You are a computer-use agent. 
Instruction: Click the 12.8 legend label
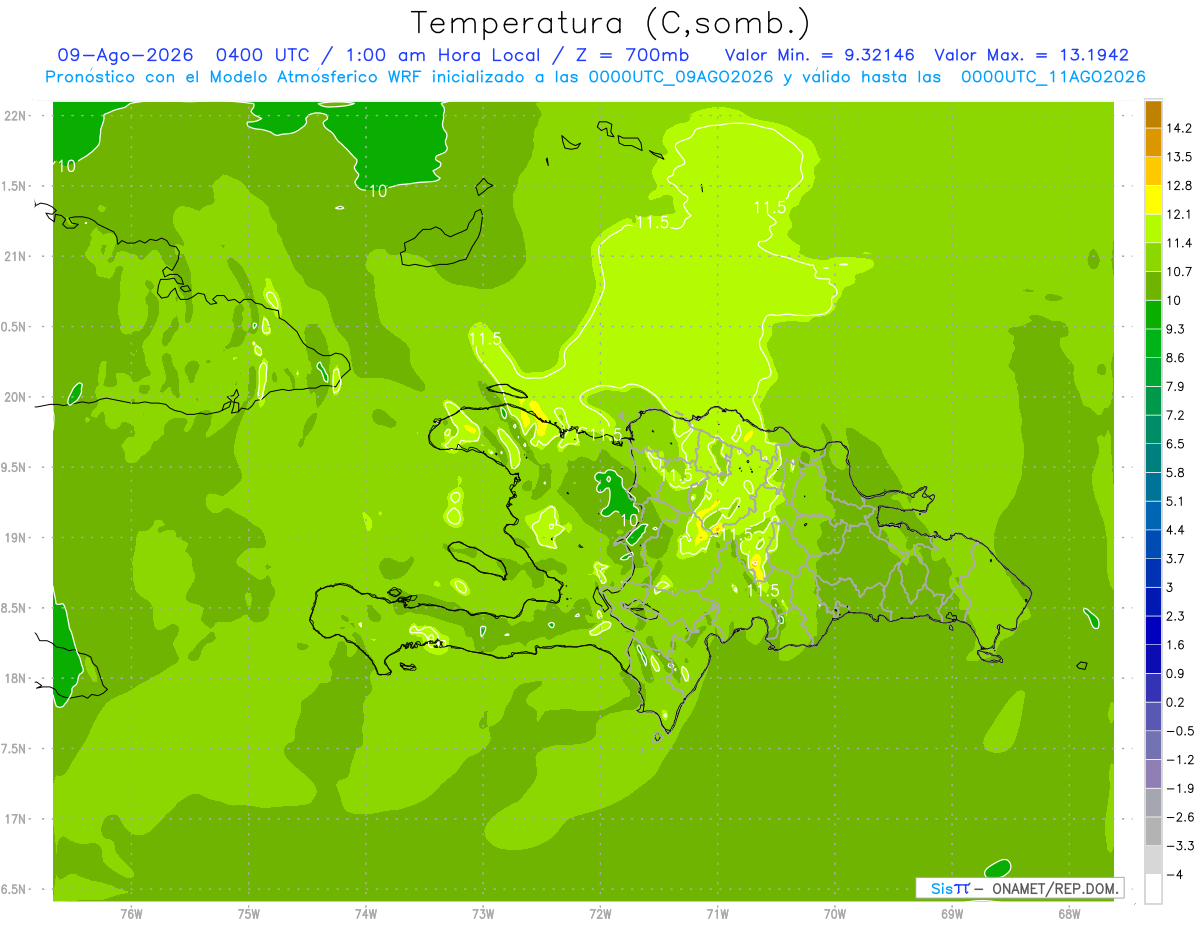pyautogui.click(x=1179, y=185)
